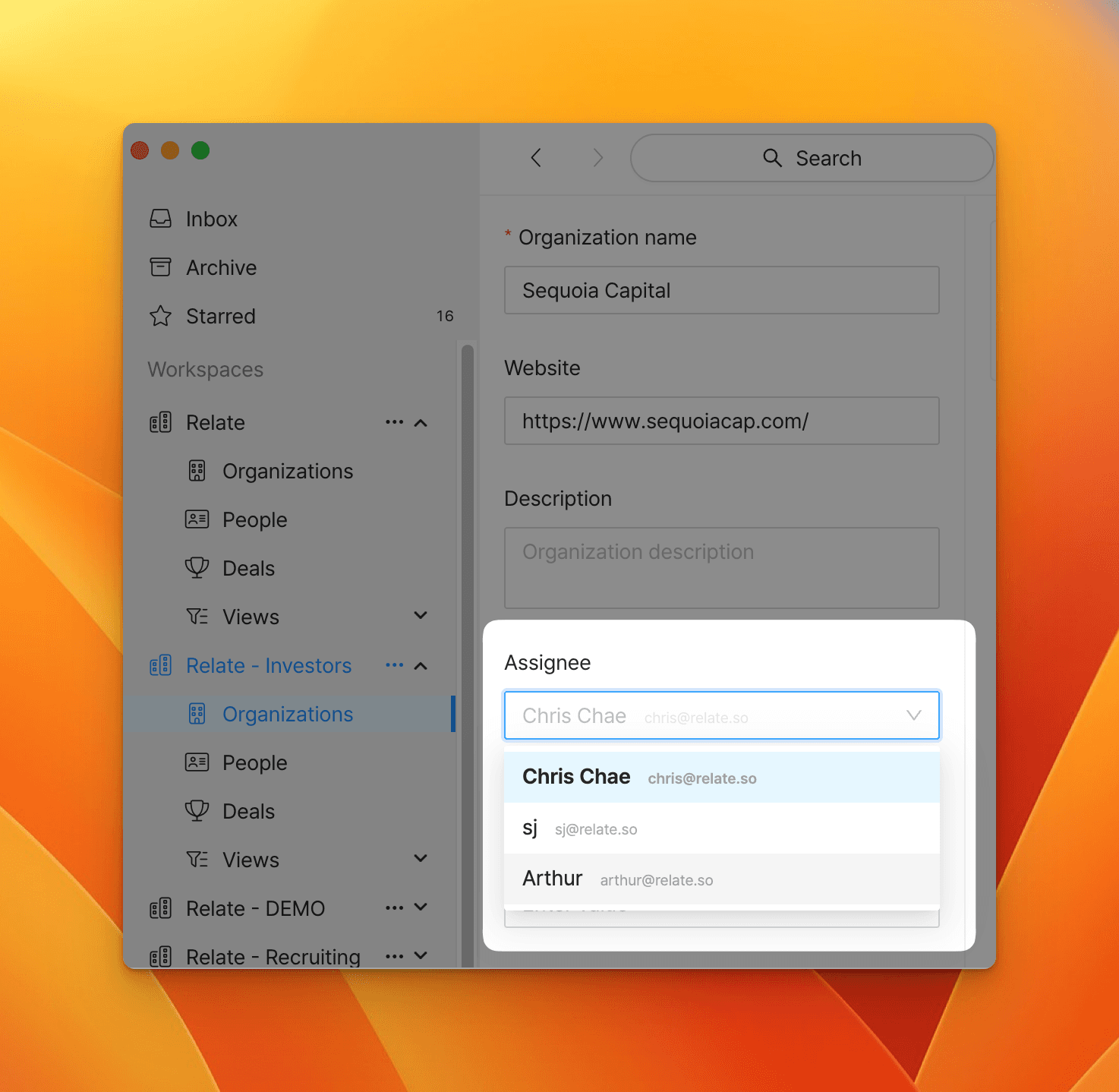Expand Views under Relate - Investors
Viewport: 1119px width, 1092px height.
(421, 858)
